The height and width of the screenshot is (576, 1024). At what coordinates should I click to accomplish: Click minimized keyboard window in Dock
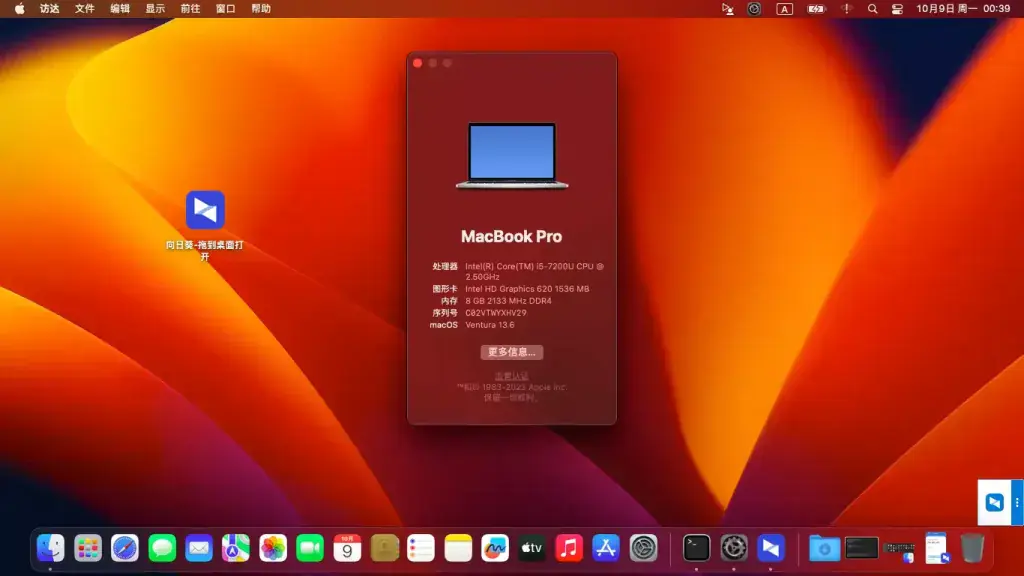point(899,549)
